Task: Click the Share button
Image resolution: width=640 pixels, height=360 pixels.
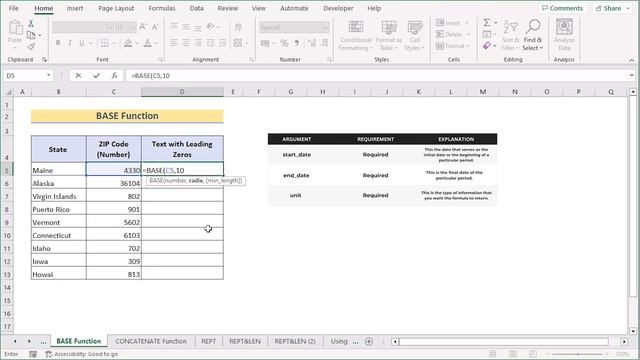Action: click(608, 8)
